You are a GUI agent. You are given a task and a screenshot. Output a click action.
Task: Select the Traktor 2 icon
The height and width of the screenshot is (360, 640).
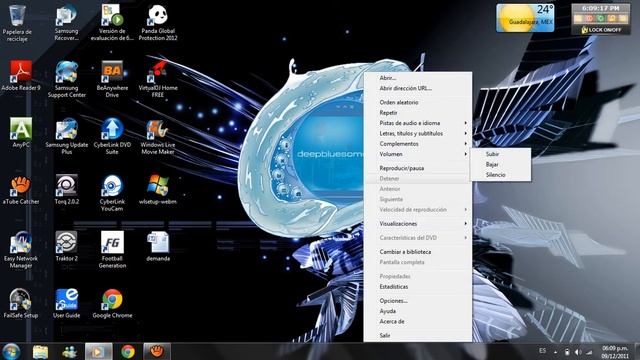(x=67, y=247)
